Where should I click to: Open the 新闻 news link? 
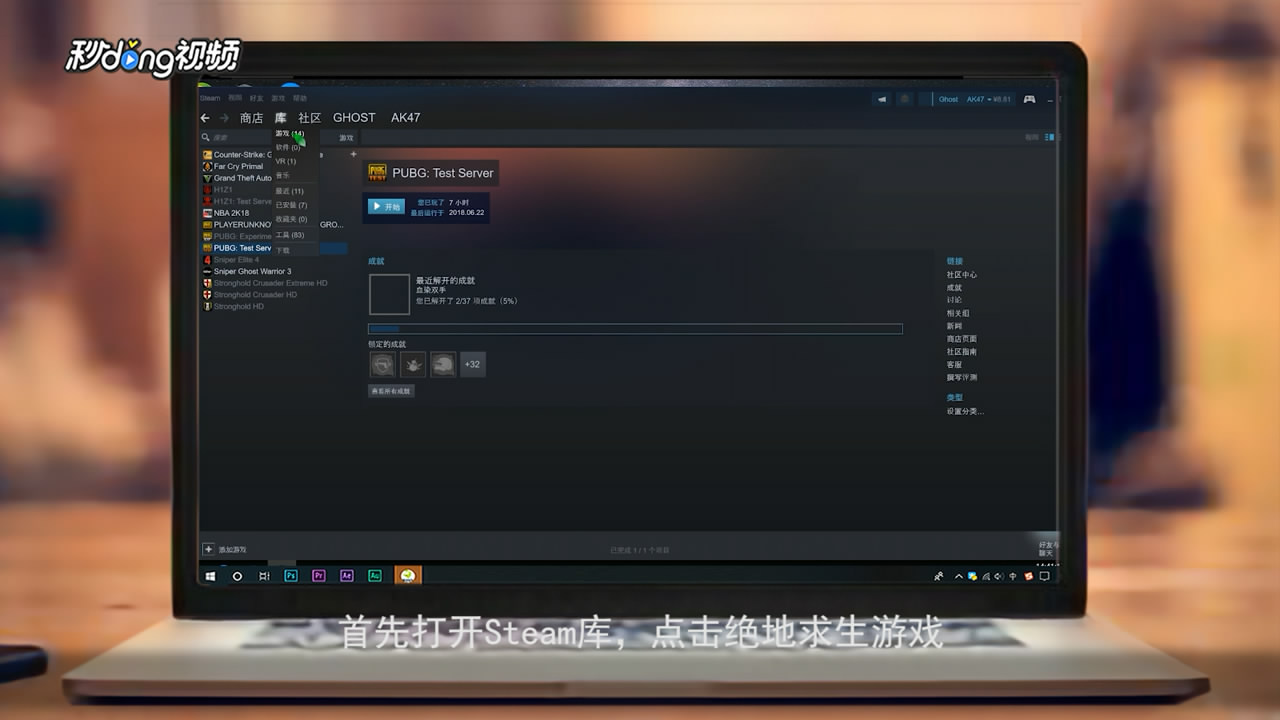(x=954, y=326)
